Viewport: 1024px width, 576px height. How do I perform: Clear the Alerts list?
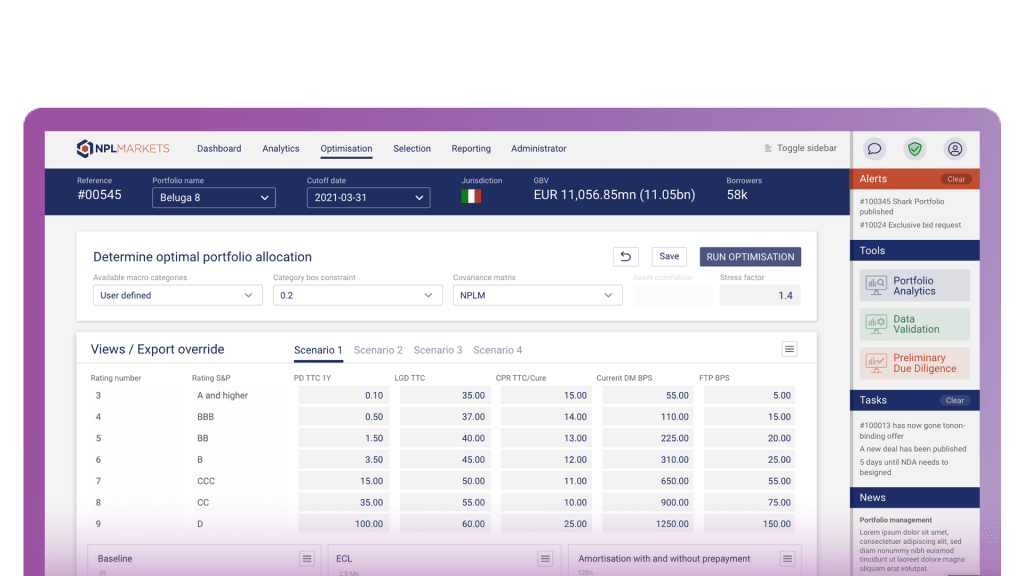[x=955, y=178]
